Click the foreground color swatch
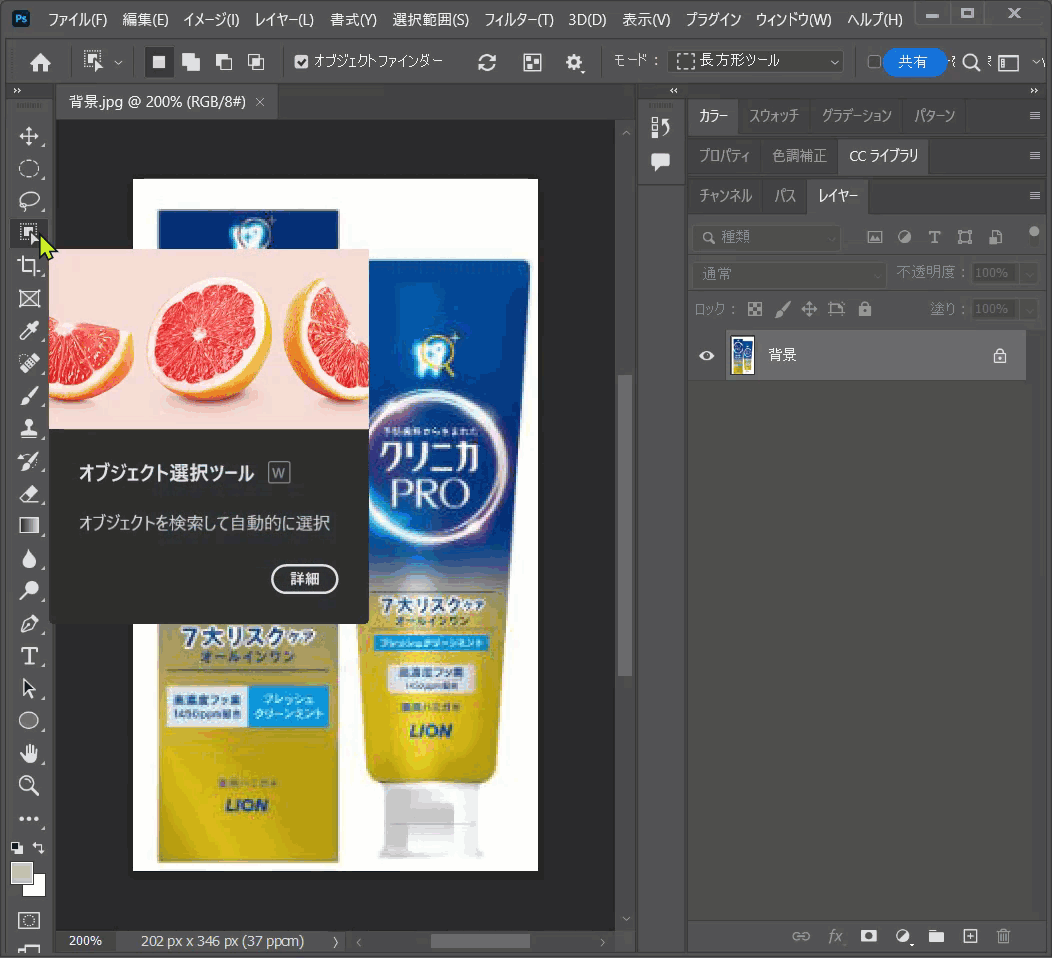 pyautogui.click(x=22, y=873)
